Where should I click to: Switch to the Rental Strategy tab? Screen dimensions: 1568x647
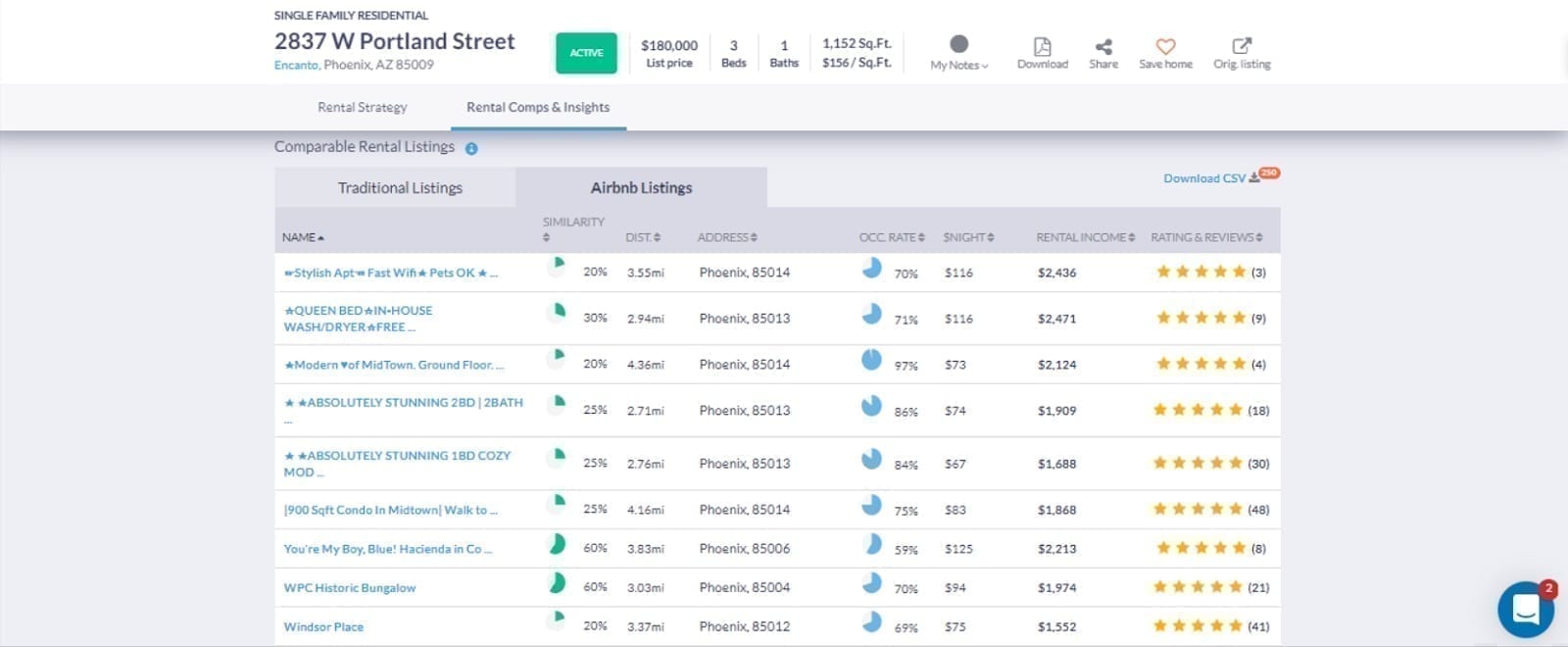pyautogui.click(x=362, y=107)
